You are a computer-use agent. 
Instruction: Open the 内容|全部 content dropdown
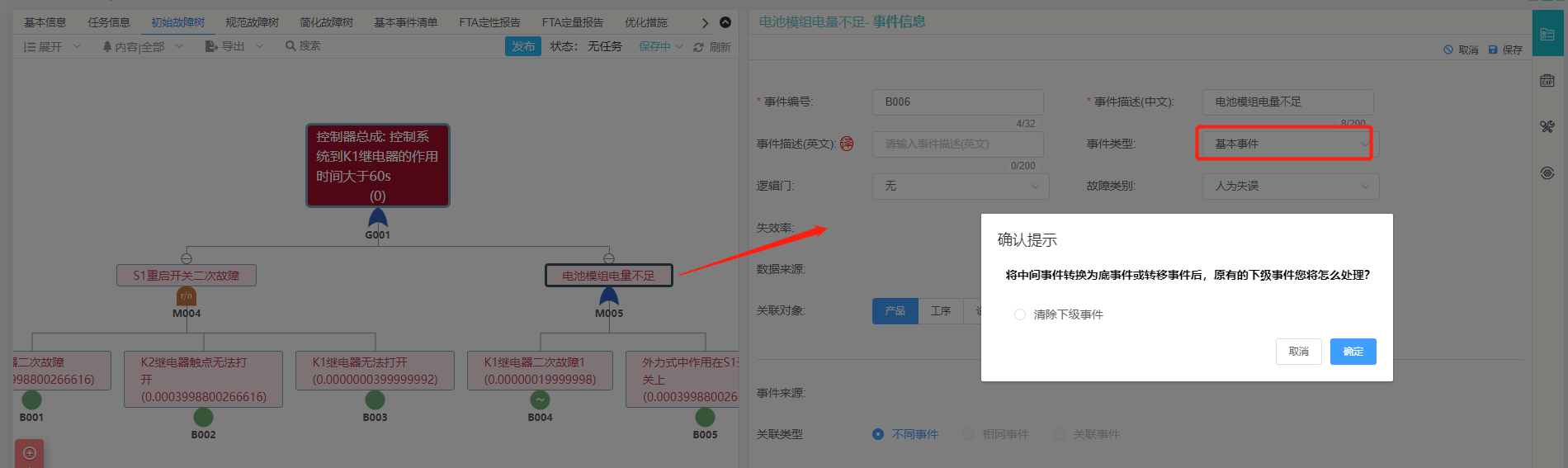[142, 47]
